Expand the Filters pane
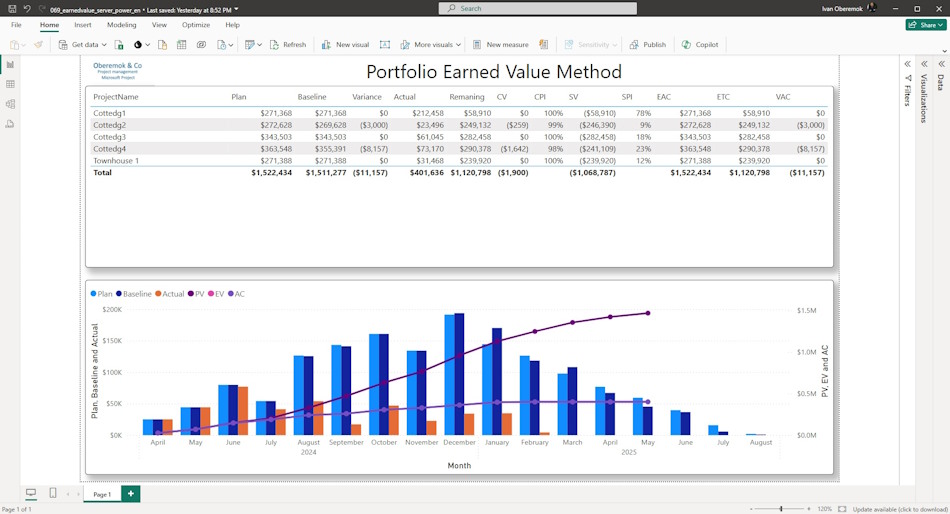The image size is (950, 514). tap(908, 64)
